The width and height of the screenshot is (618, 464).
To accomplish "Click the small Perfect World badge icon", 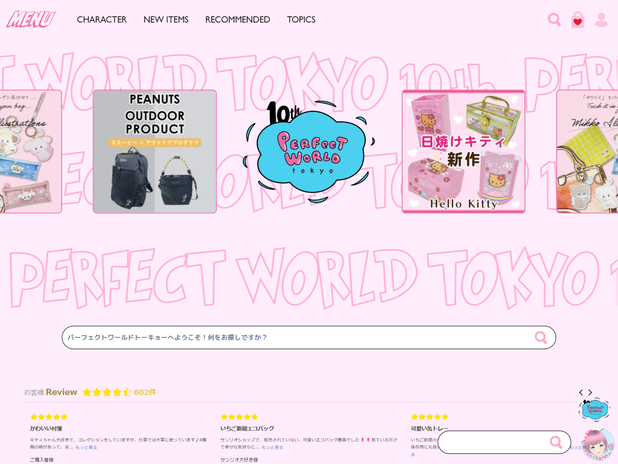I will click(x=595, y=410).
